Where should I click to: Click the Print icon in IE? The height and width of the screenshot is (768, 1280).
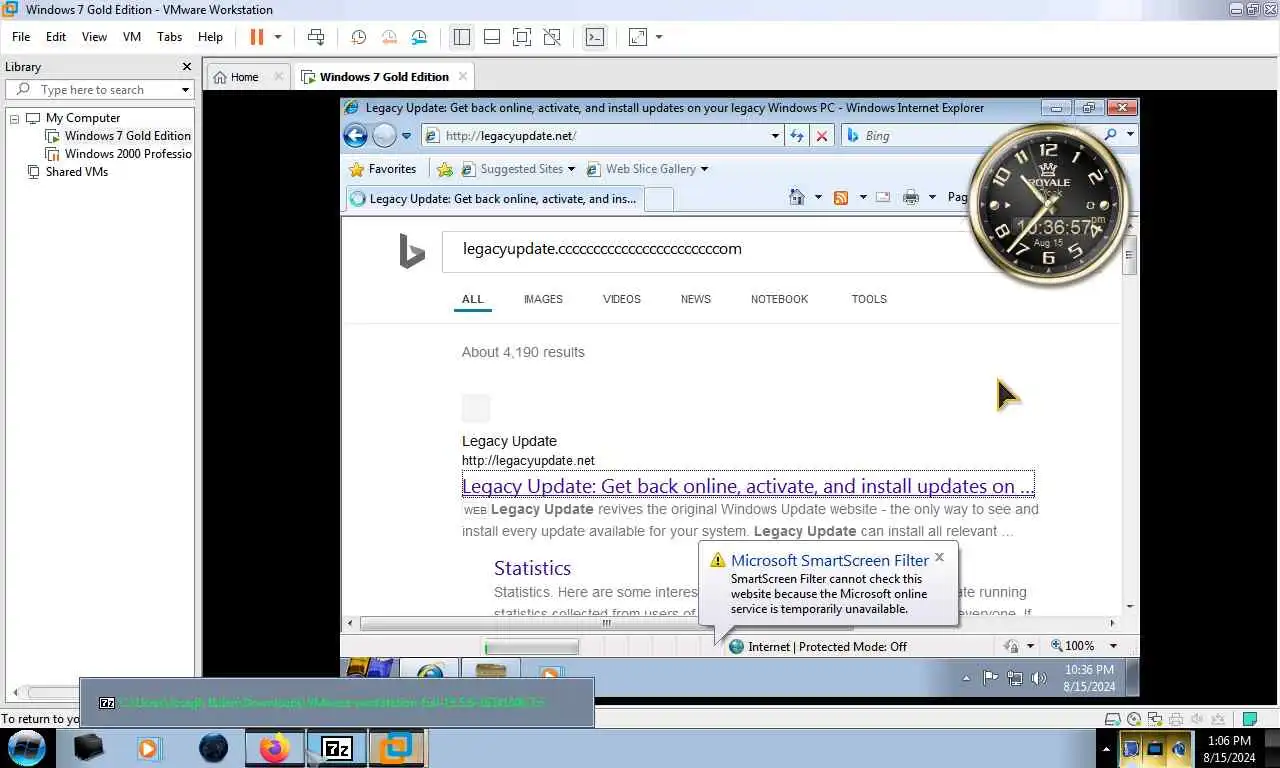coord(910,197)
